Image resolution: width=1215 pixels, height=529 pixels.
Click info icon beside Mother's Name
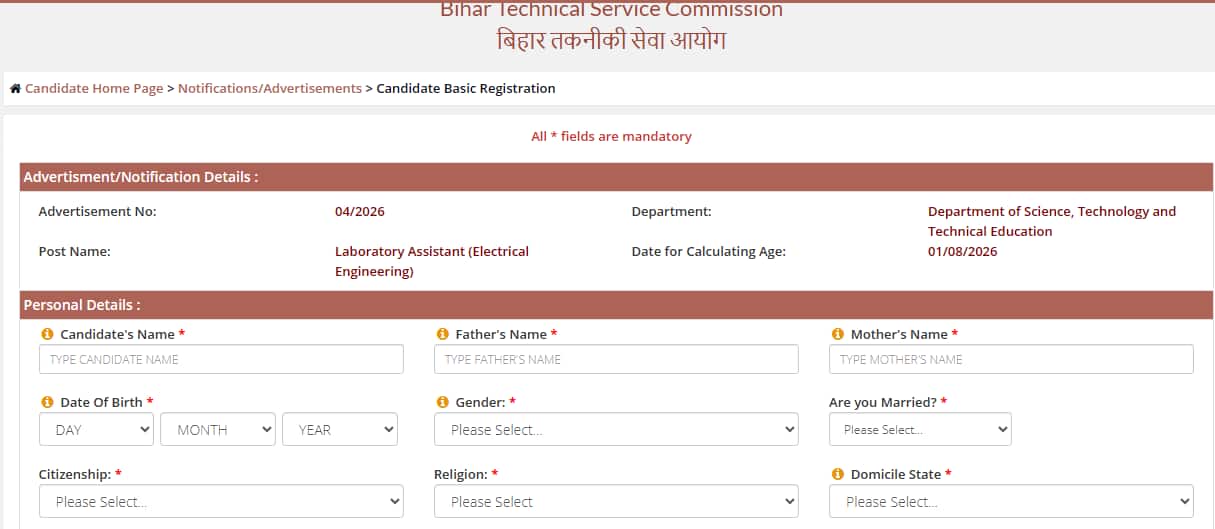[837, 334]
